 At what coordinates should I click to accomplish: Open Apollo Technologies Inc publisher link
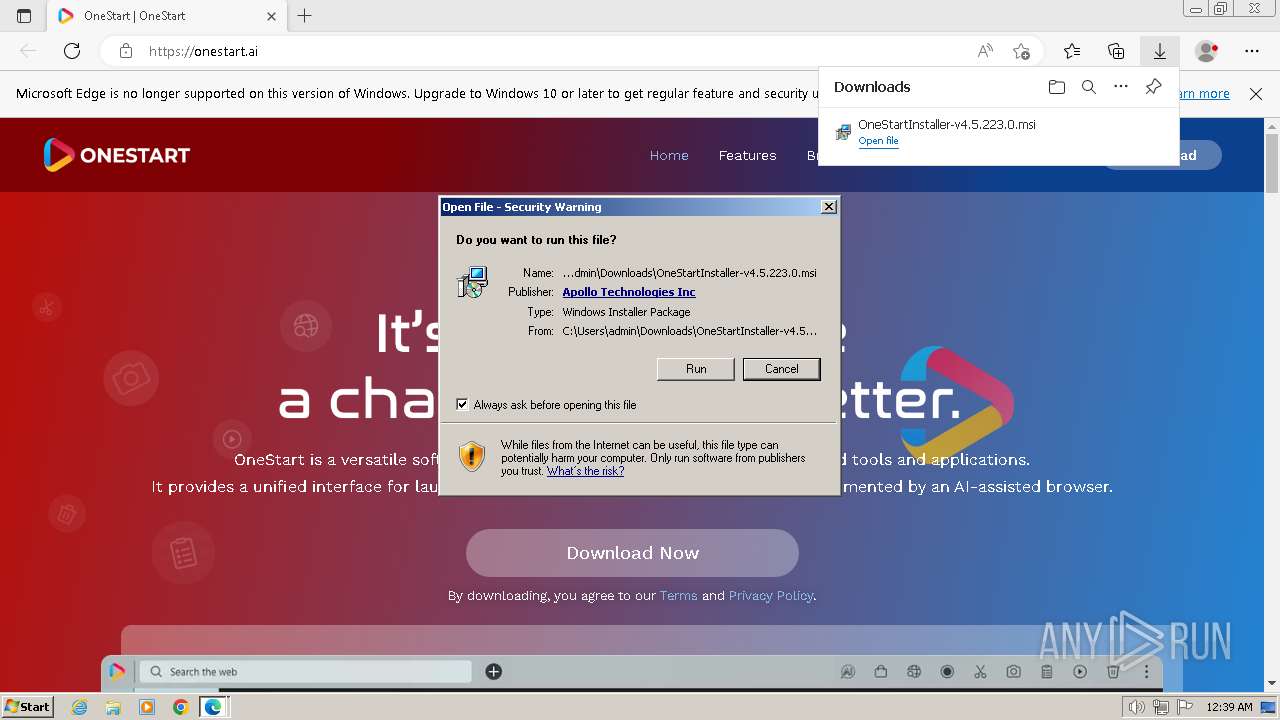pyautogui.click(x=629, y=292)
